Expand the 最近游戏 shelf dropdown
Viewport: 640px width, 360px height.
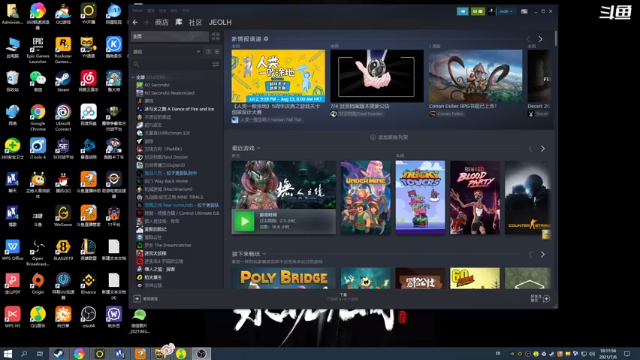(x=258, y=148)
